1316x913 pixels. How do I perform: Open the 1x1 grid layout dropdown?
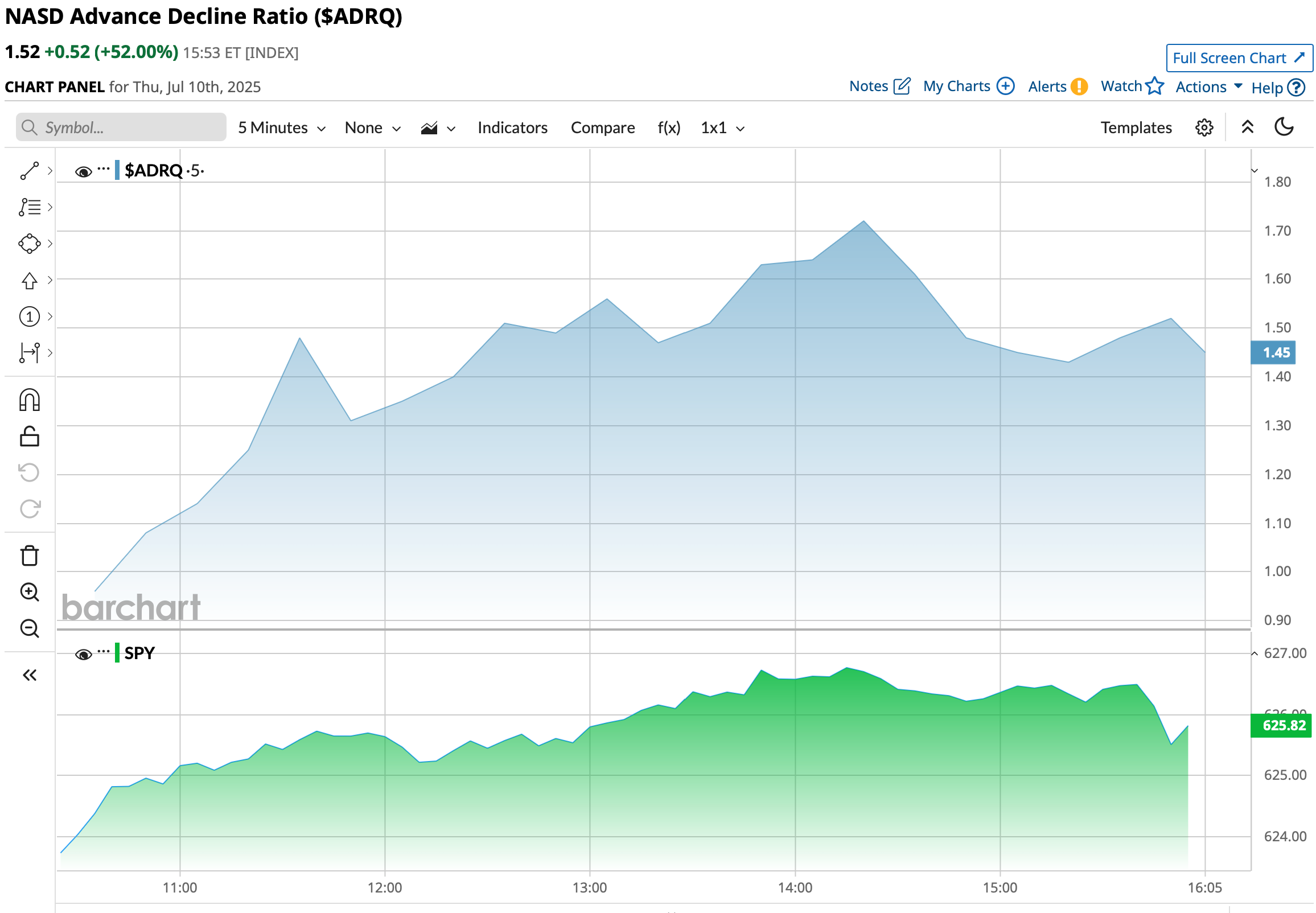point(722,128)
